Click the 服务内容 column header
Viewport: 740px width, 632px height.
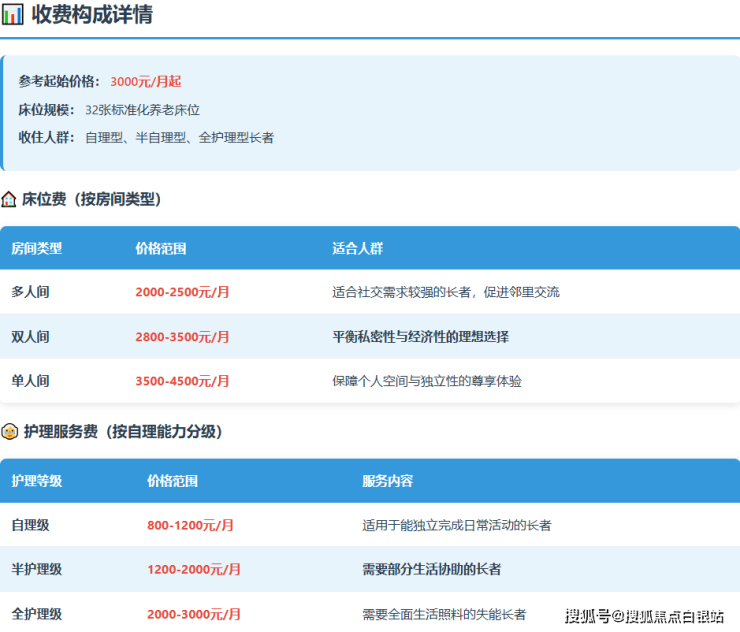pyautogui.click(x=388, y=481)
